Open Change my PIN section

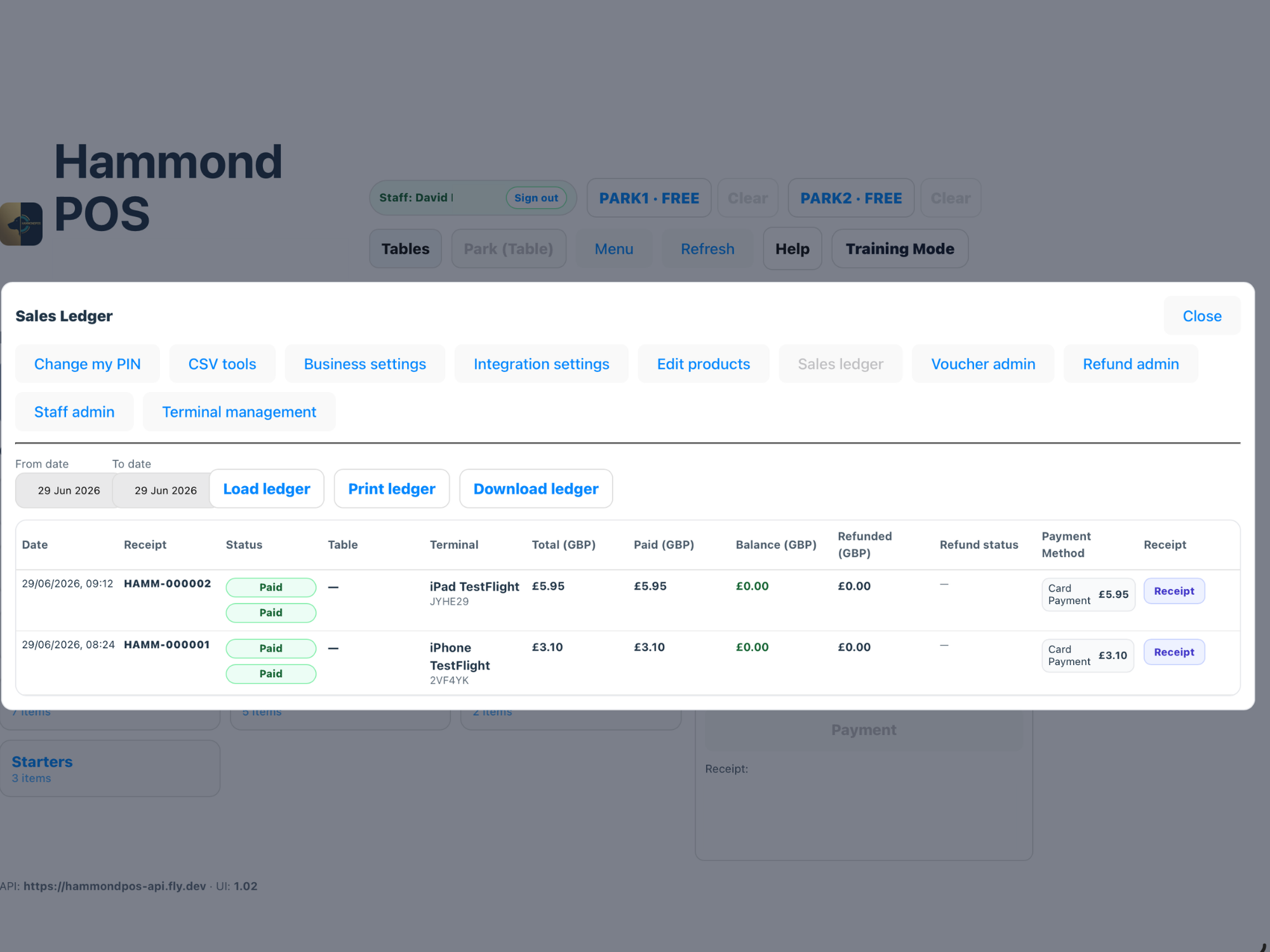(88, 364)
